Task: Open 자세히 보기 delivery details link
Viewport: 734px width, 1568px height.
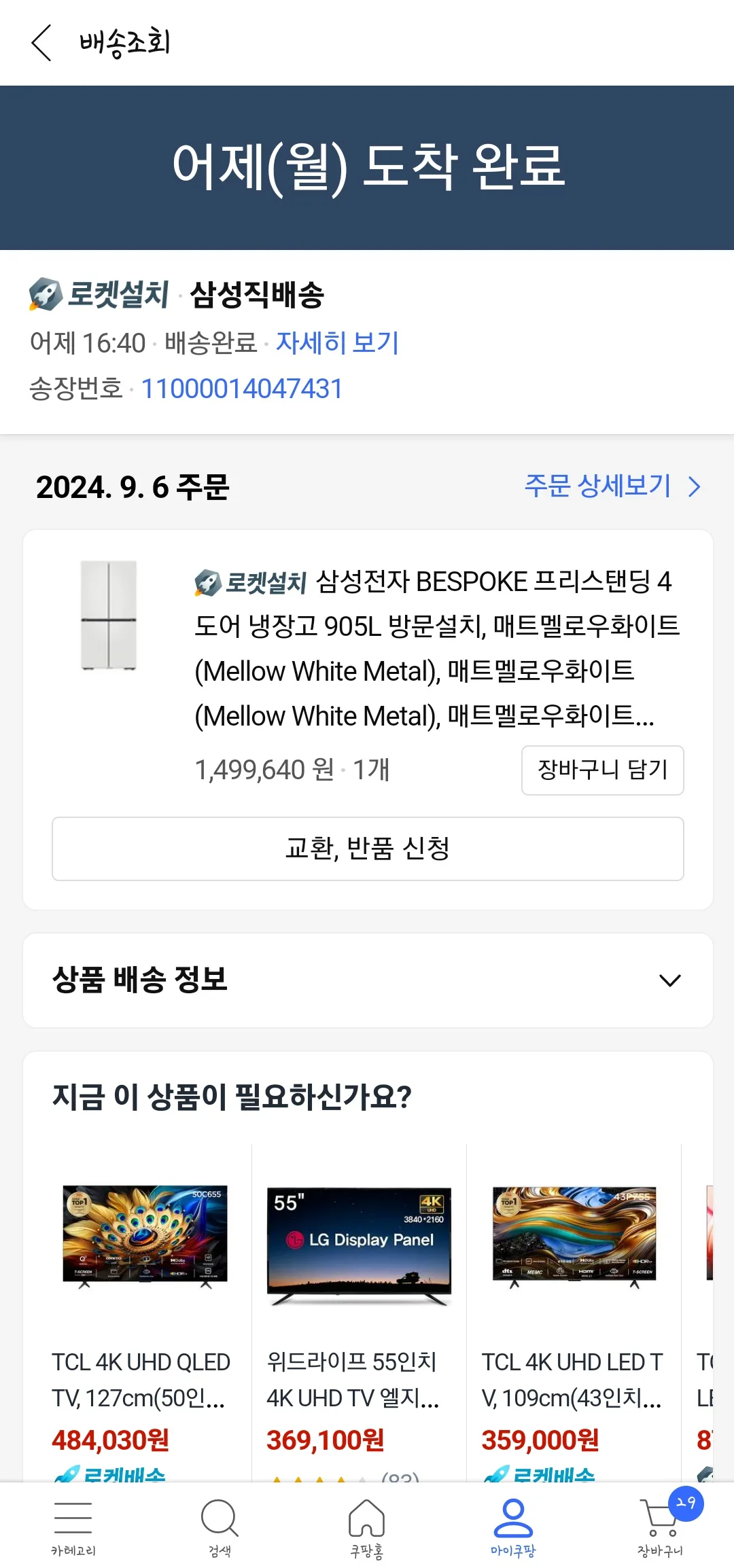Action: [337, 342]
